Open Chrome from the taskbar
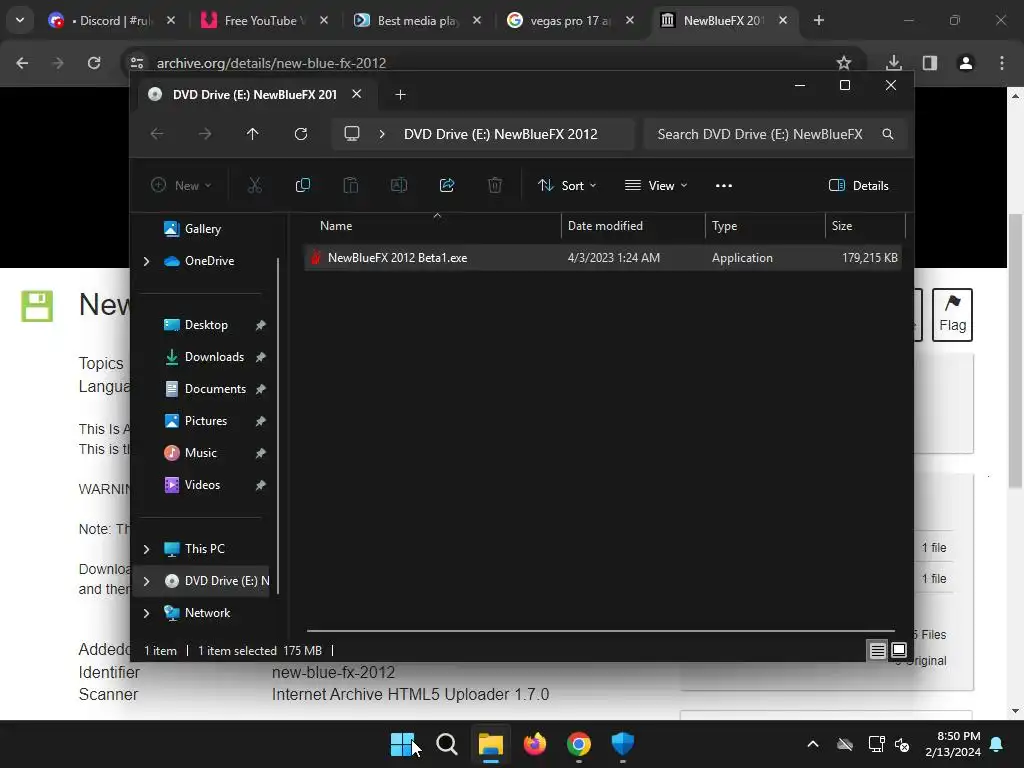Screen dimensions: 1024x768 [579, 744]
